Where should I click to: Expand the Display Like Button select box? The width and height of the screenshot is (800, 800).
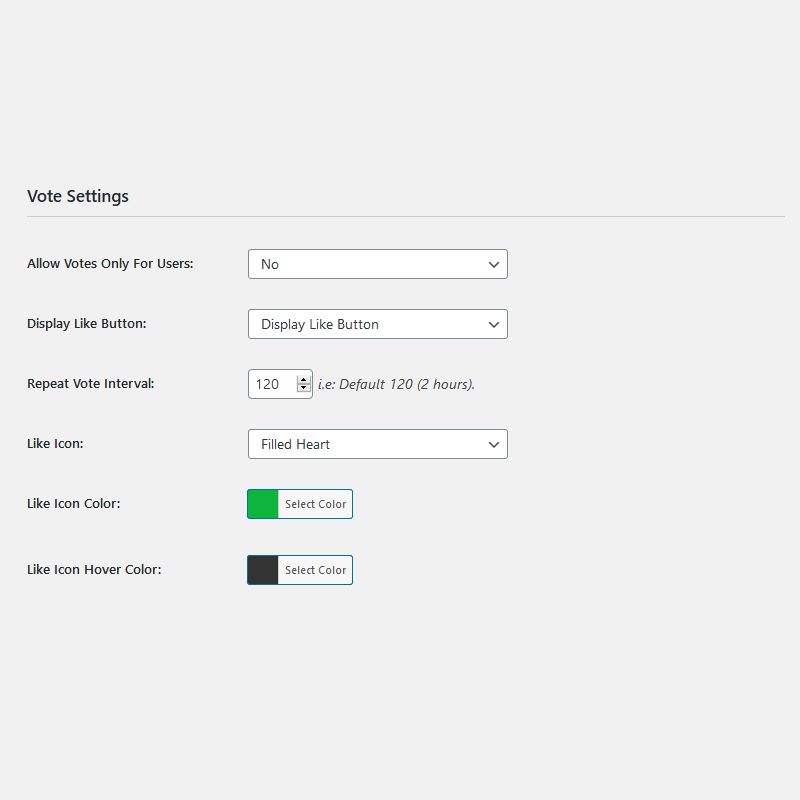click(x=378, y=324)
